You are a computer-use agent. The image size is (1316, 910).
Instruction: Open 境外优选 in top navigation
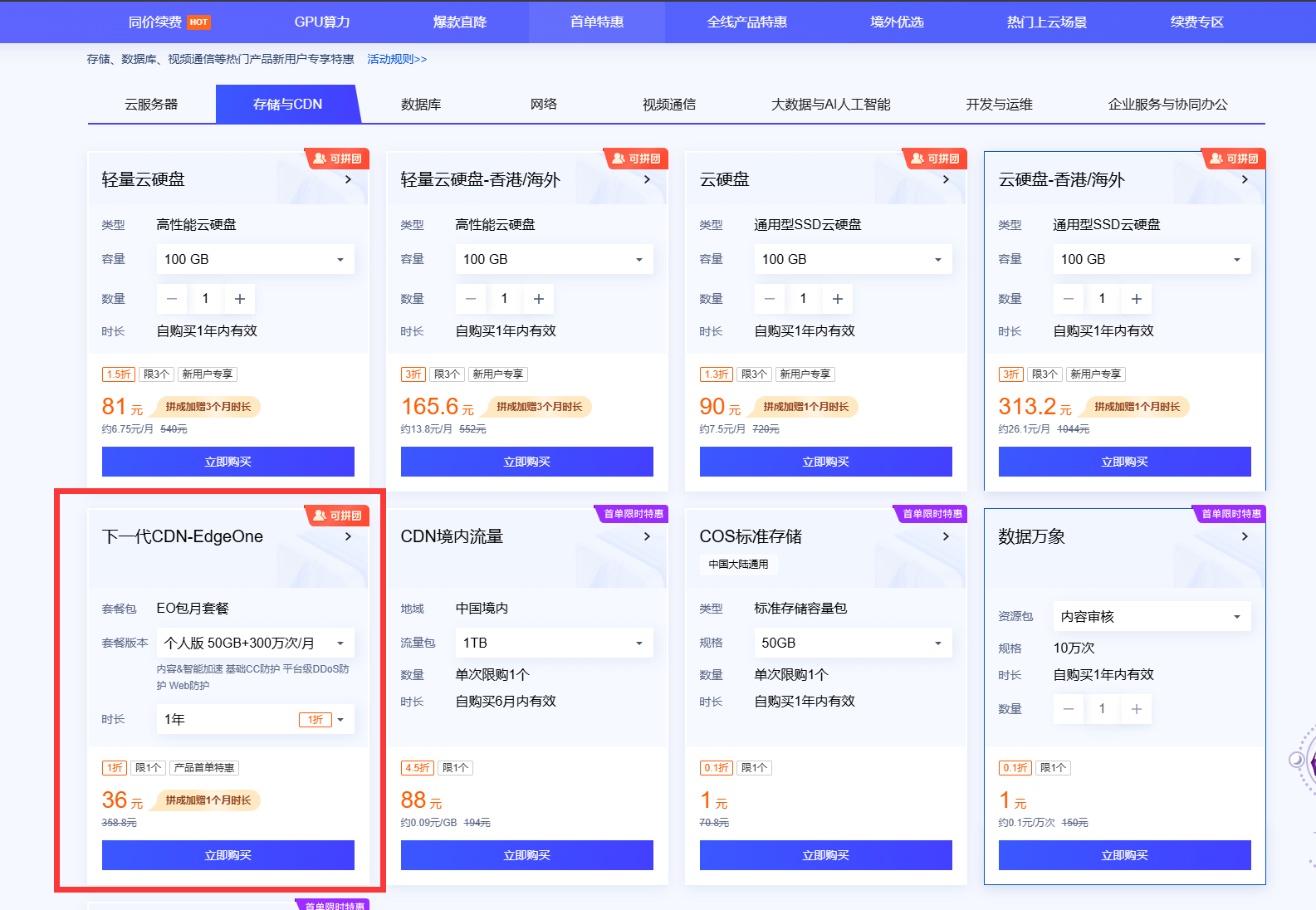(897, 22)
